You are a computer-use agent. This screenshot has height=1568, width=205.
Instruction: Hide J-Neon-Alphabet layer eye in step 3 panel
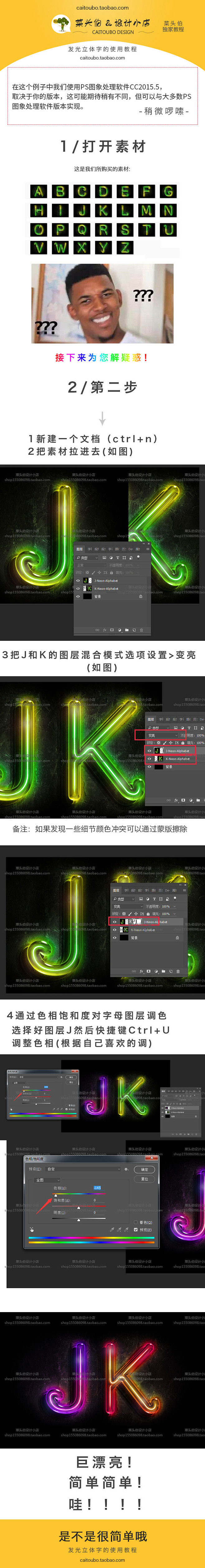pos(150,751)
